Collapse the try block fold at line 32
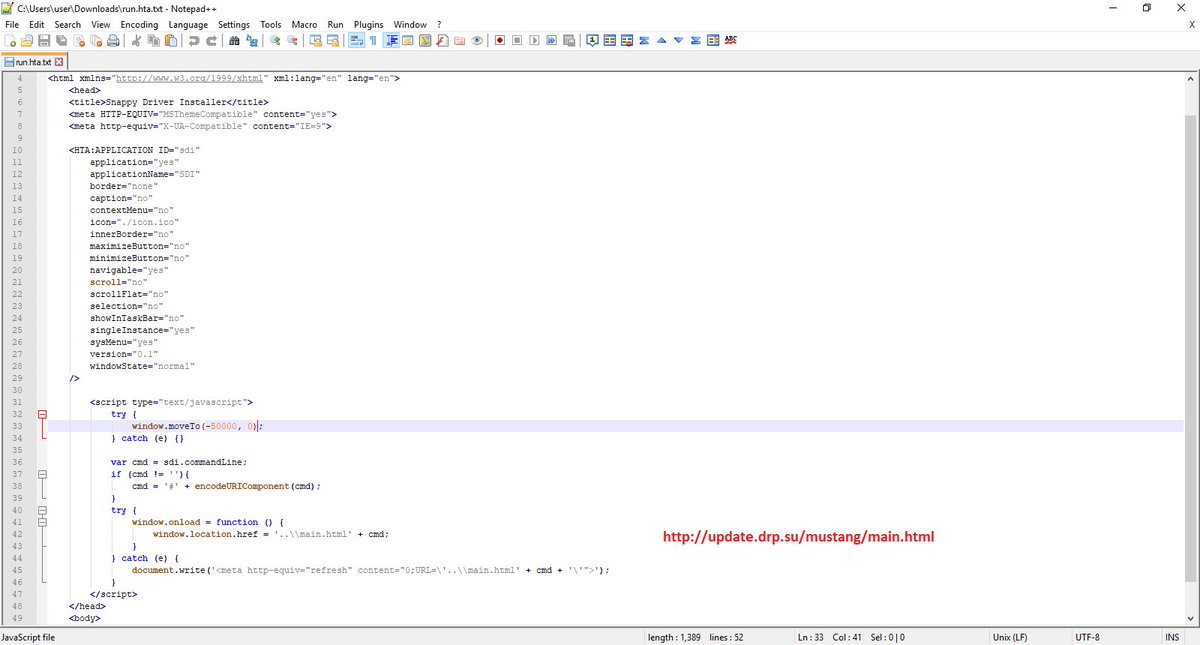 point(42,414)
